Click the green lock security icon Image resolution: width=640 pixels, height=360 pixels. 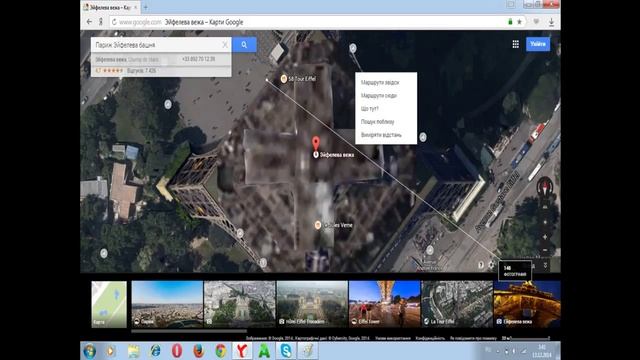[510, 22]
